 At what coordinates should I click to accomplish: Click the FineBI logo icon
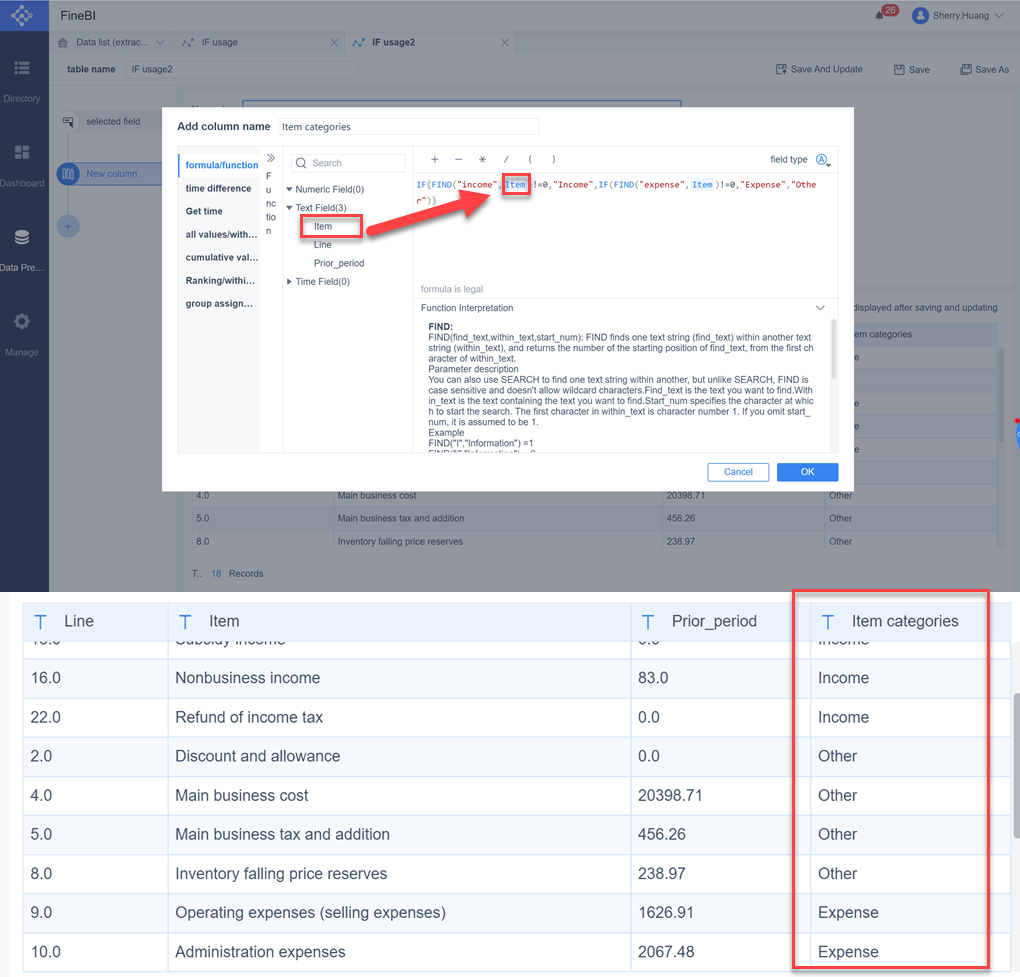point(22,15)
